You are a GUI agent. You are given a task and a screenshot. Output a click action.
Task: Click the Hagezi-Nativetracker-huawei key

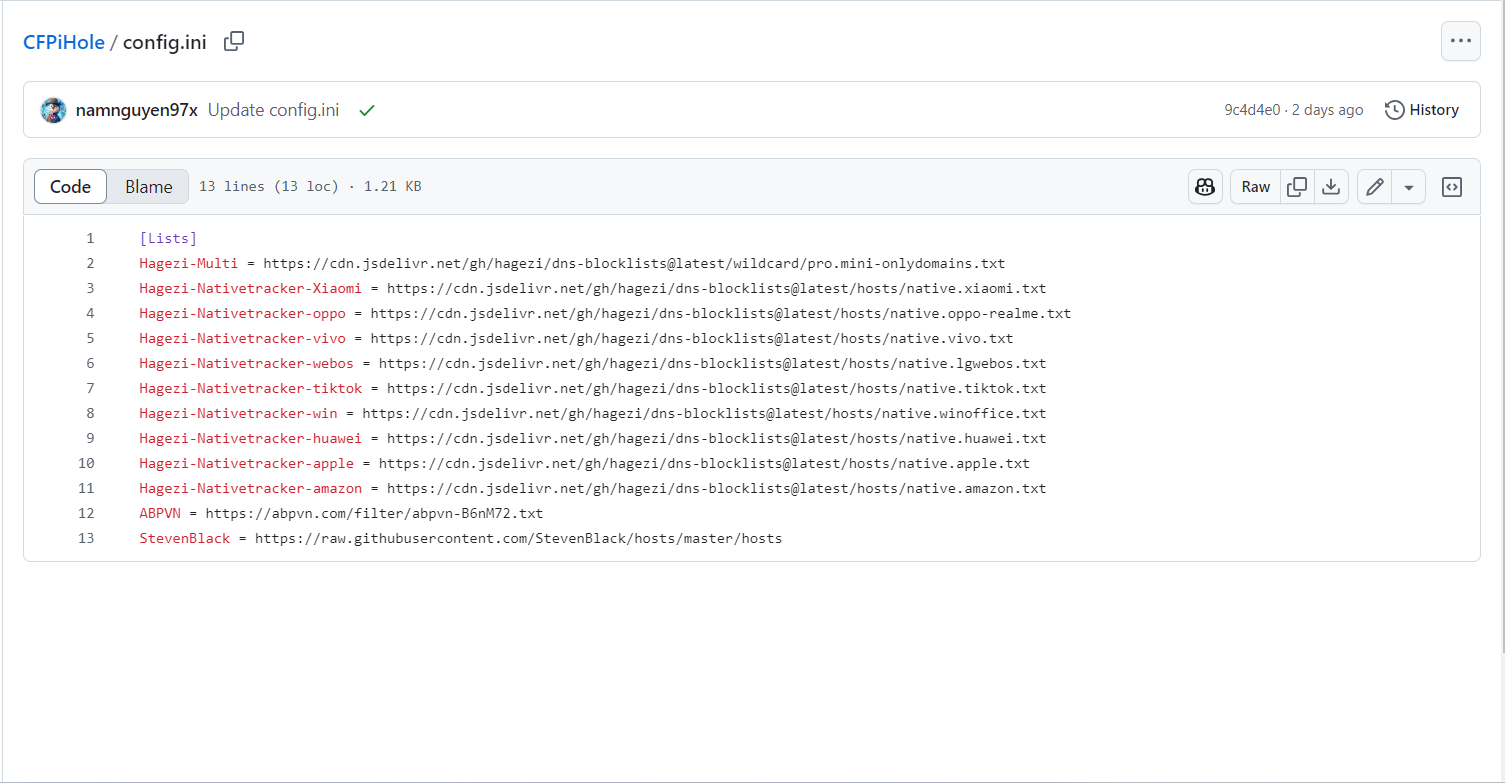tap(251, 438)
